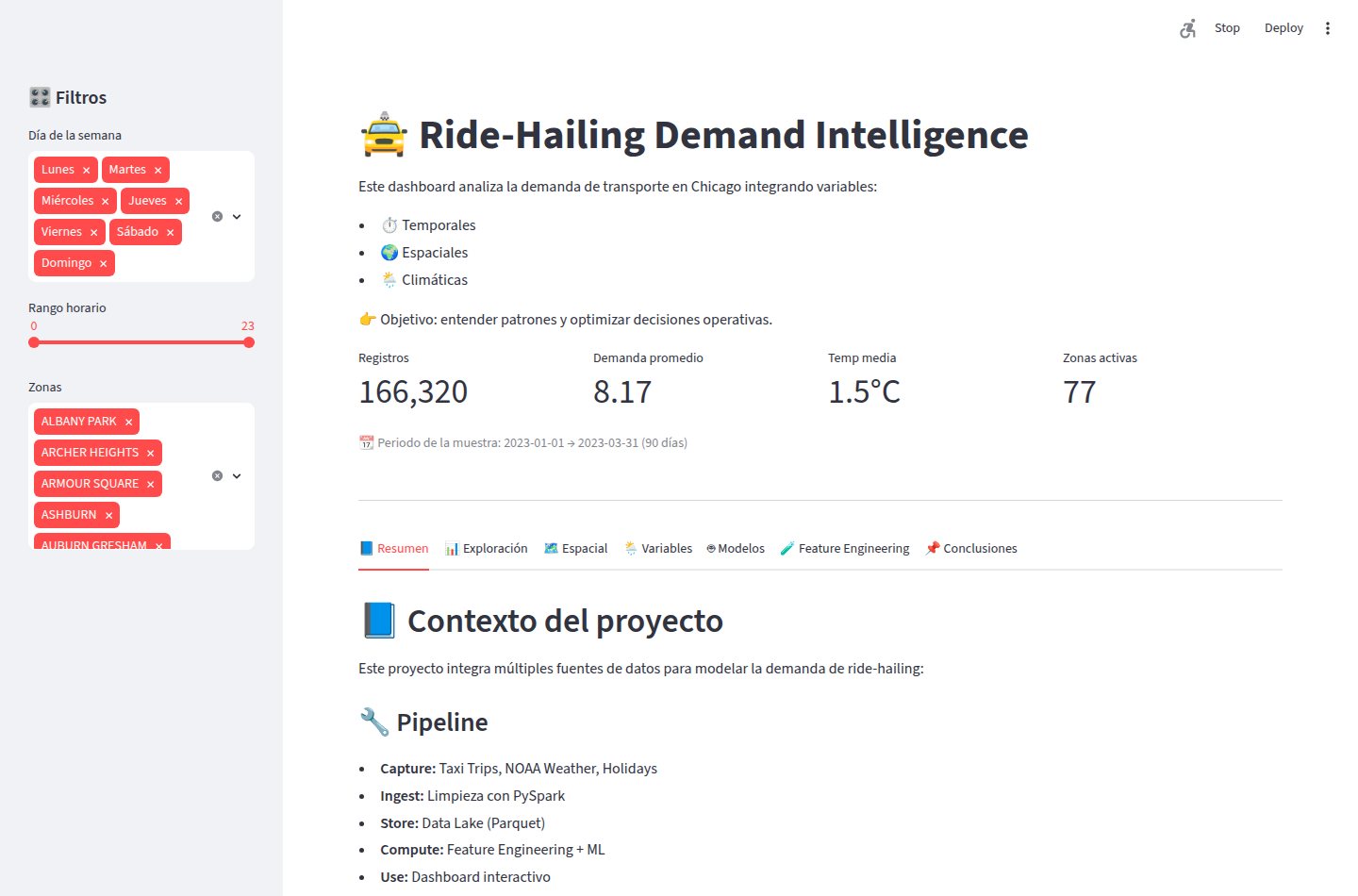Clear all selected zones
Screen dimensions: 1358x896
click(x=217, y=476)
